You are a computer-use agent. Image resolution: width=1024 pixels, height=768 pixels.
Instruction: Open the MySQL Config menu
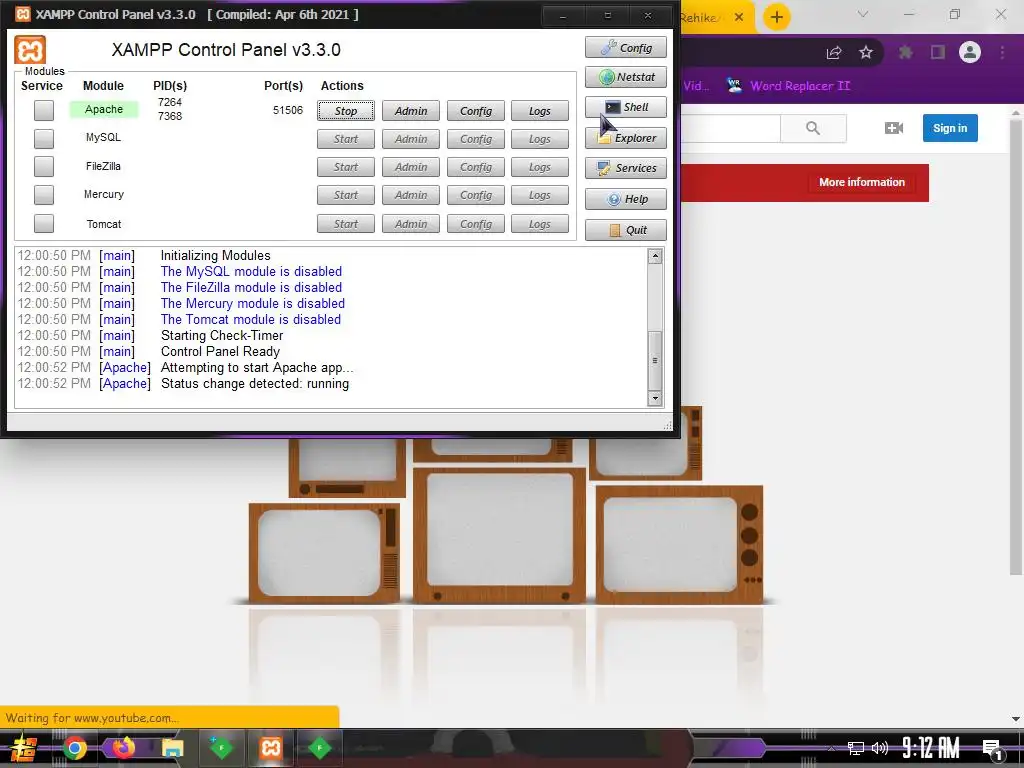click(475, 139)
